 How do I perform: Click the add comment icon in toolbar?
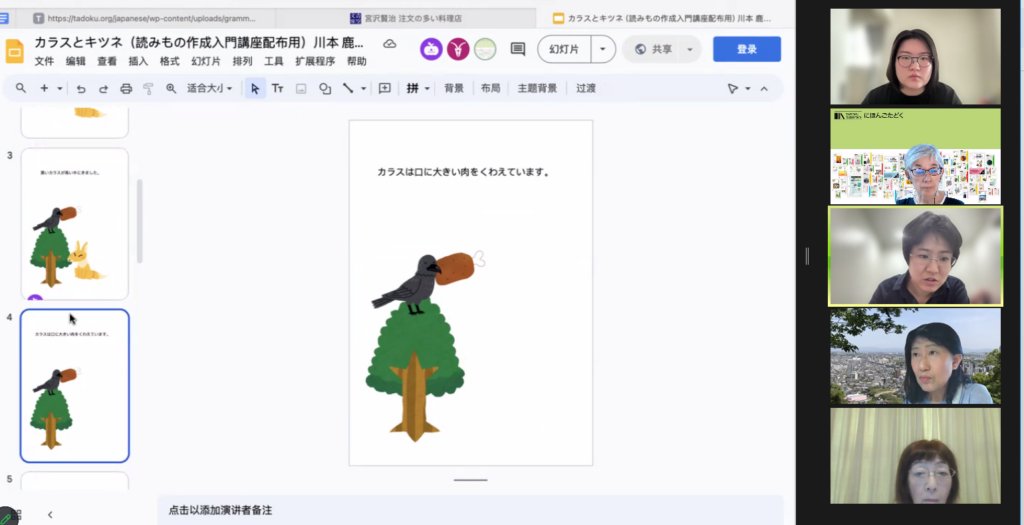click(384, 89)
